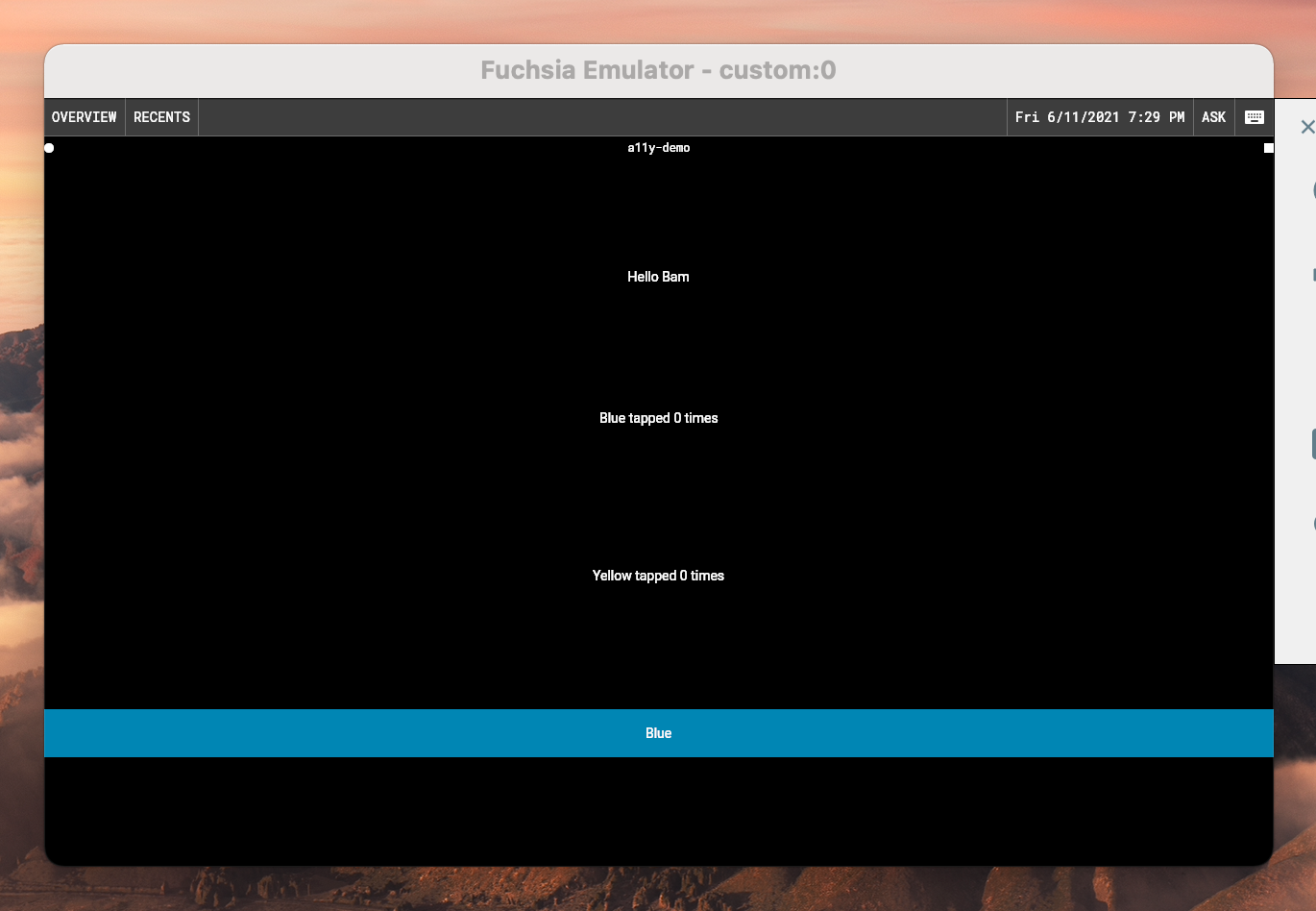Click the Blue tapped 0 times label
Viewport: 1316px width, 911px height.
659,418
